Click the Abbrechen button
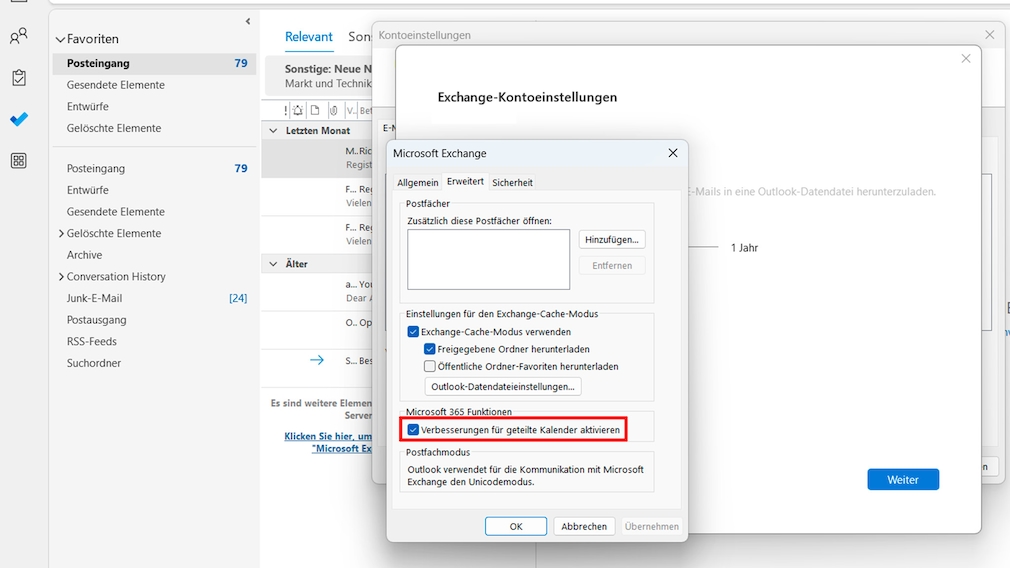 click(x=584, y=526)
